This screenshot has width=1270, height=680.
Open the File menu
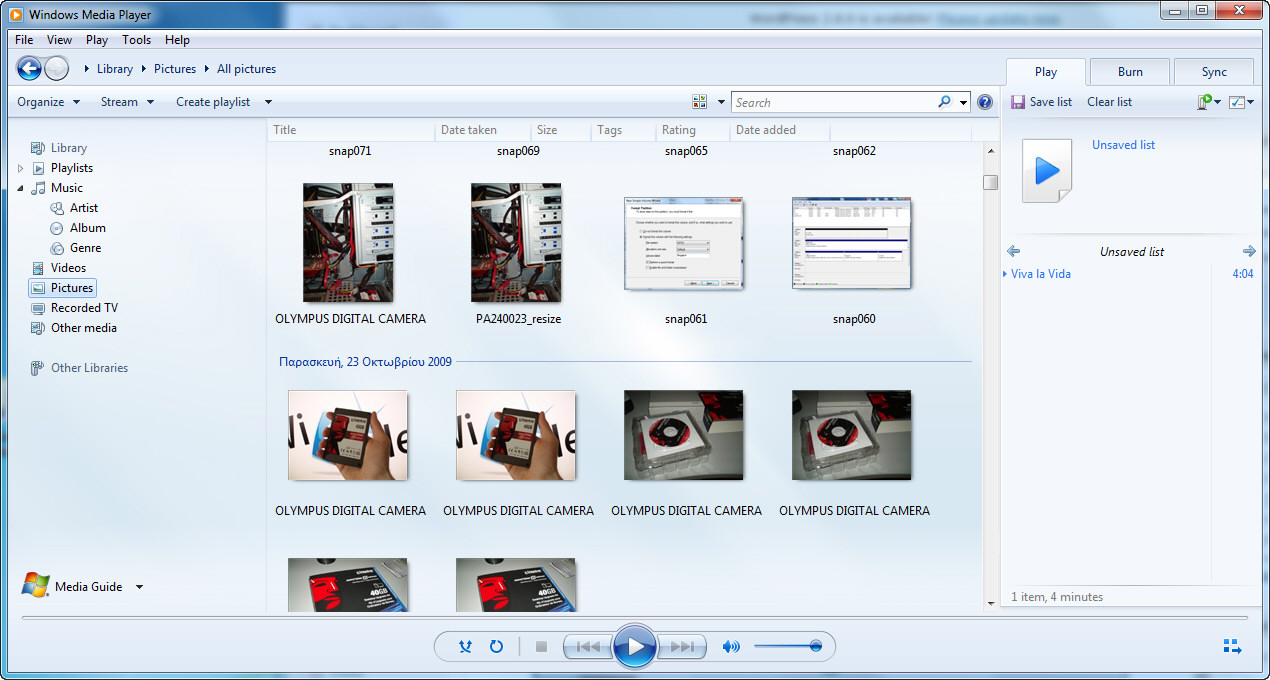point(24,40)
